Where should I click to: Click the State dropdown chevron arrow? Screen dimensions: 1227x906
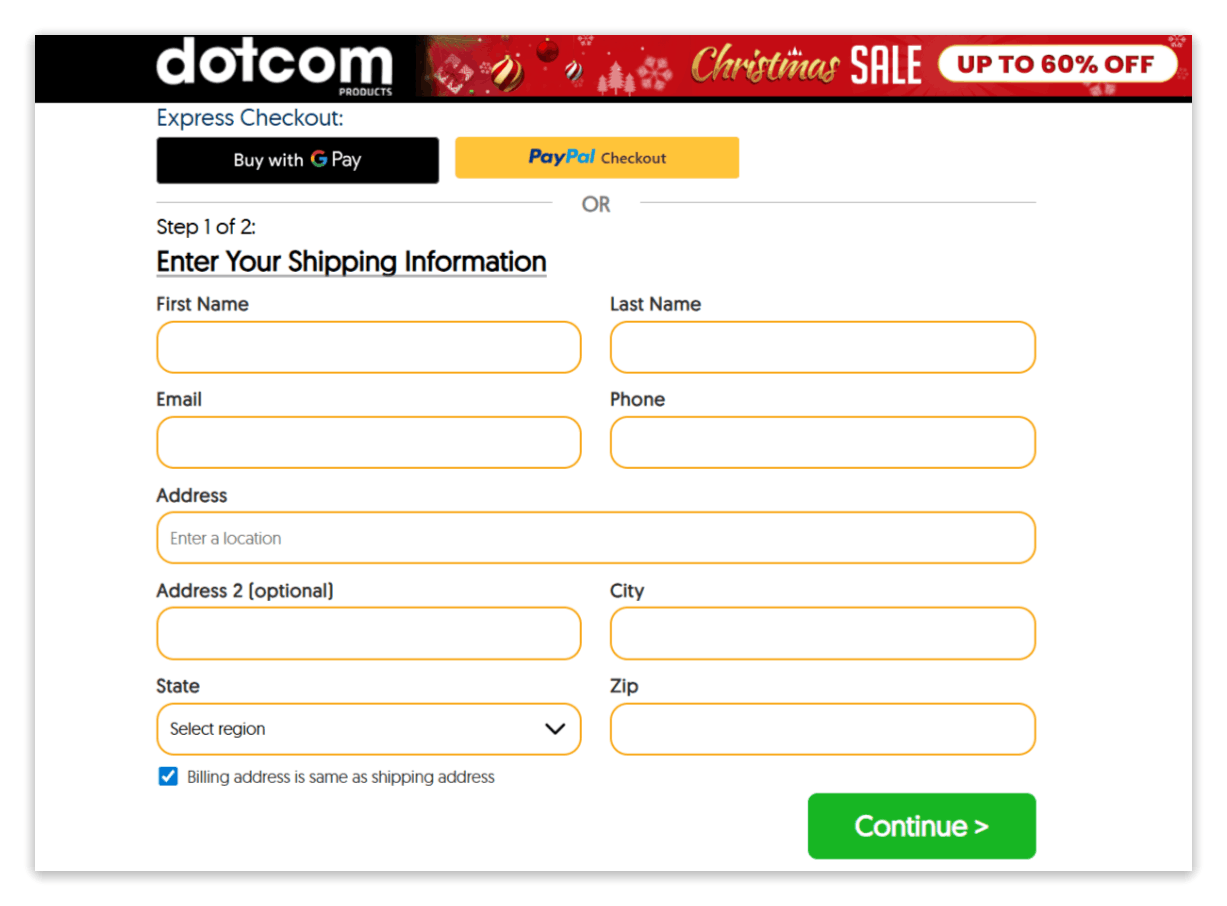point(556,729)
